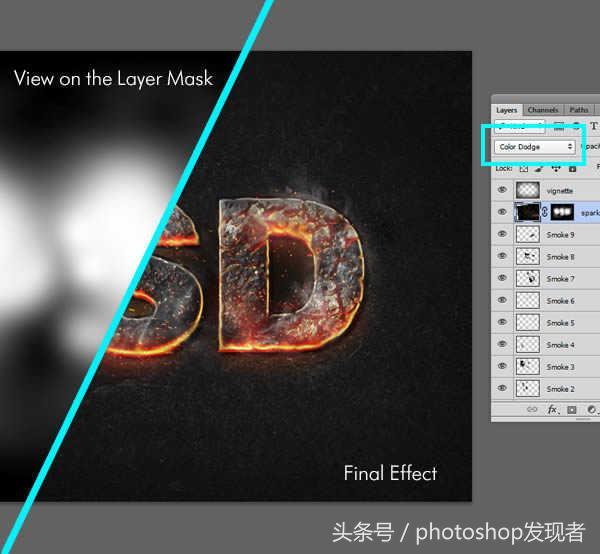Enable Lock image pixels brush icon
This screenshot has width=600, height=554.
(x=539, y=168)
